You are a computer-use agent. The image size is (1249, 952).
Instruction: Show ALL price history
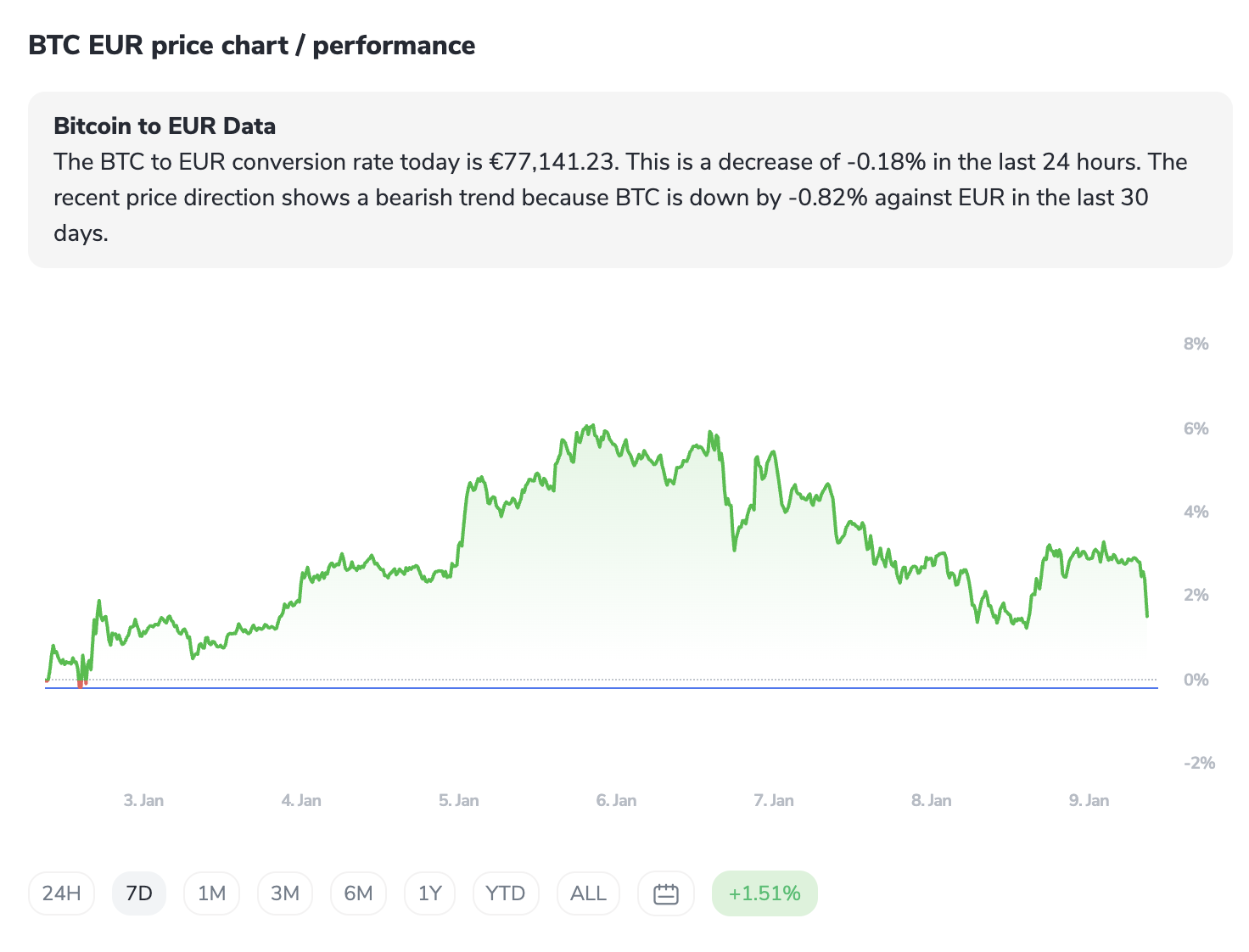coord(588,893)
